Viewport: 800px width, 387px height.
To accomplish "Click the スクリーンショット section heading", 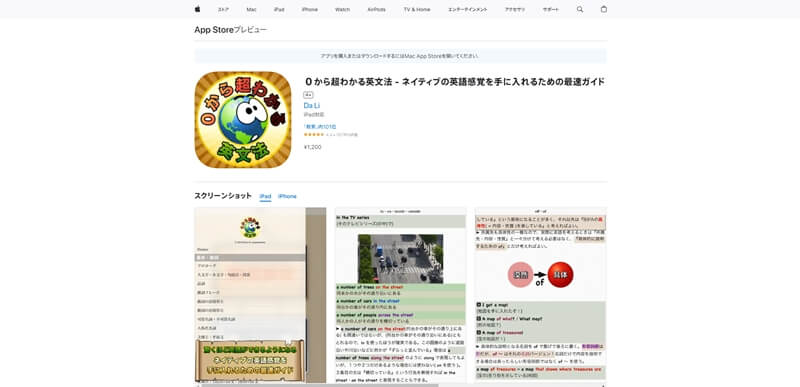I will coord(223,196).
